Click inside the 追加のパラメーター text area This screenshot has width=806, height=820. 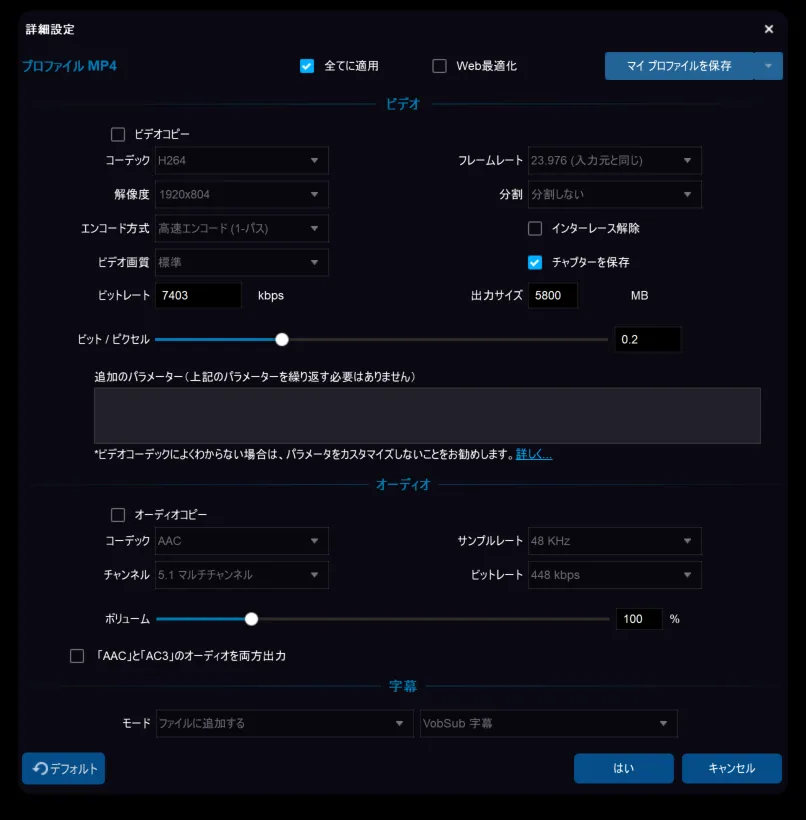[427, 416]
